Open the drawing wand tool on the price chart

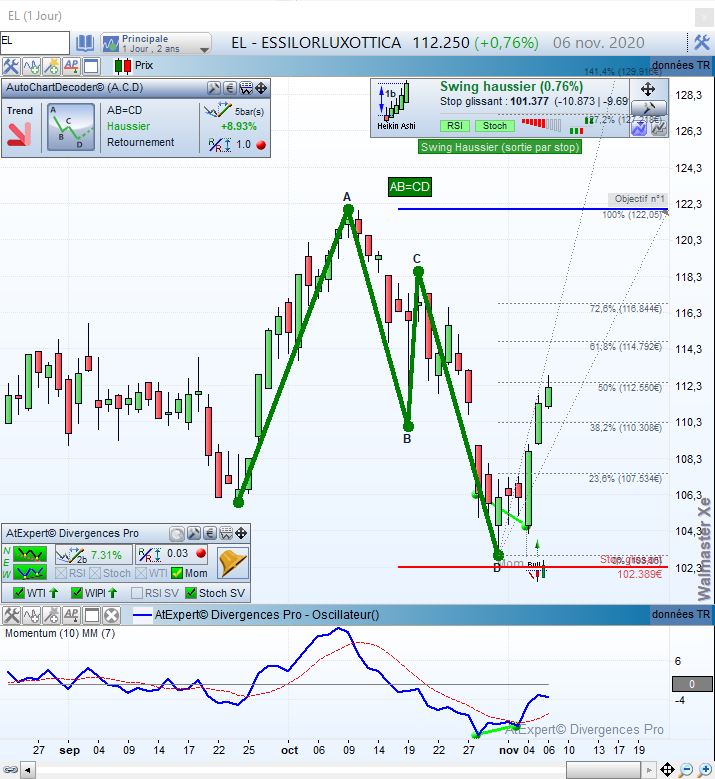pos(51,66)
